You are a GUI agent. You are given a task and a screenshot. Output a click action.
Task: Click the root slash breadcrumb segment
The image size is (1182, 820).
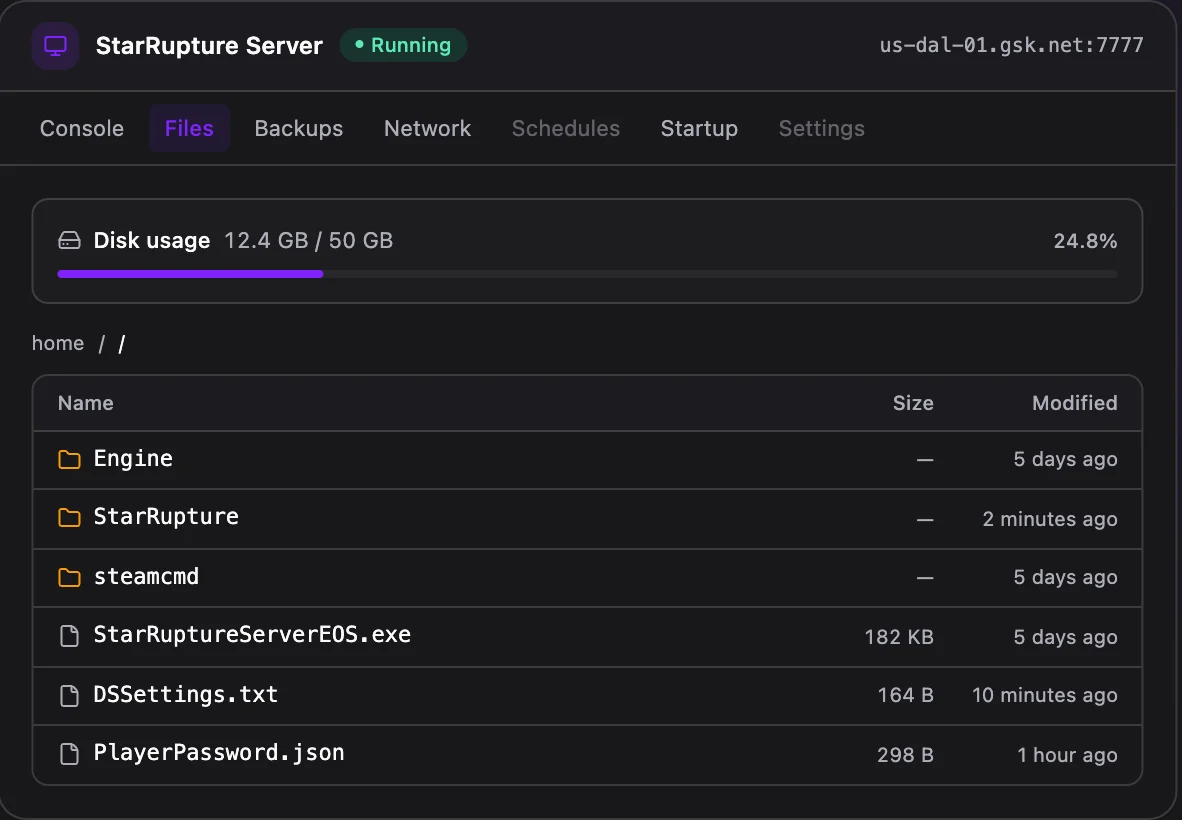point(121,344)
